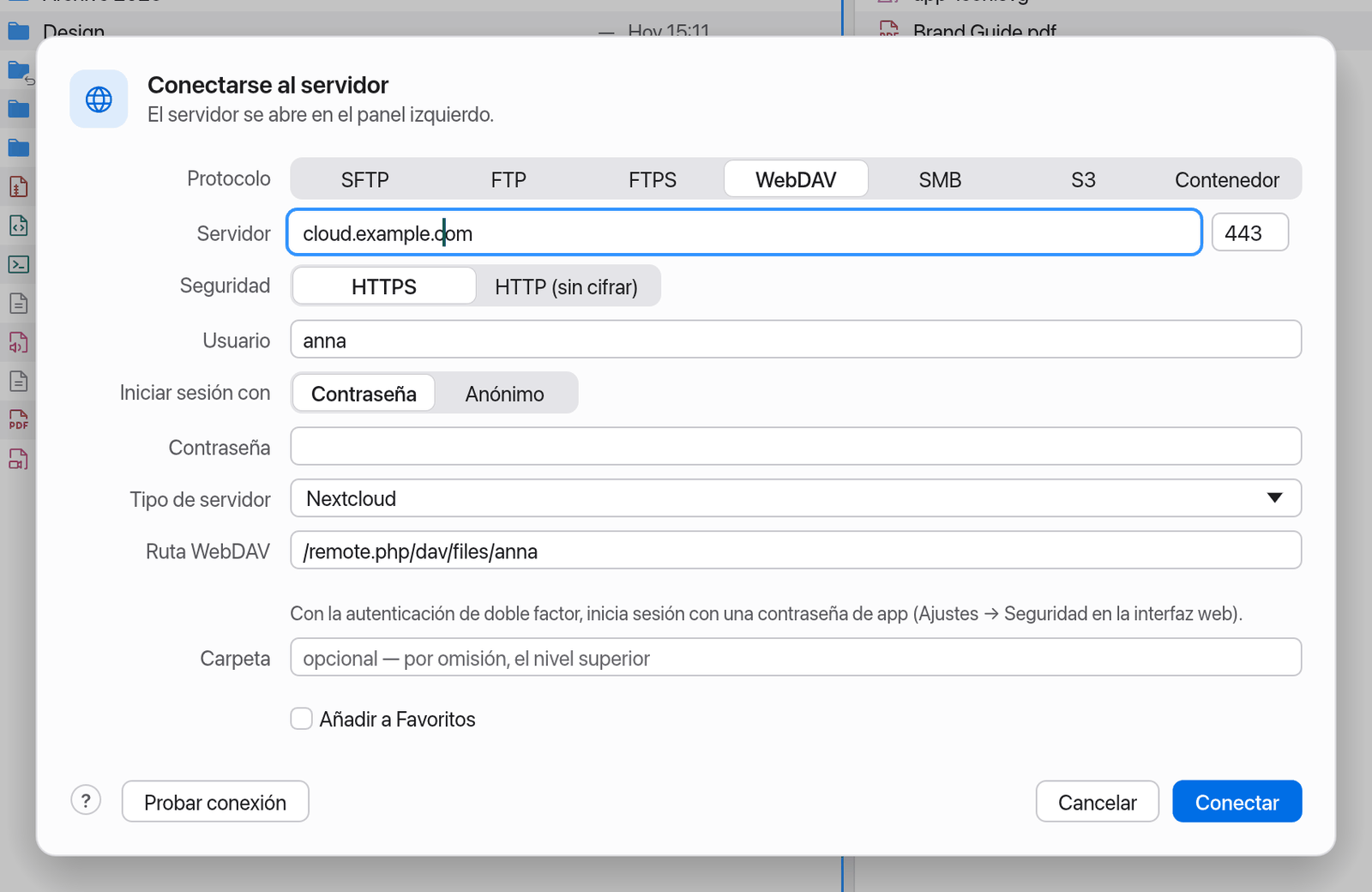This screenshot has width=1372, height=892.
Task: Click the Usuario field containing anna
Action: 796,340
